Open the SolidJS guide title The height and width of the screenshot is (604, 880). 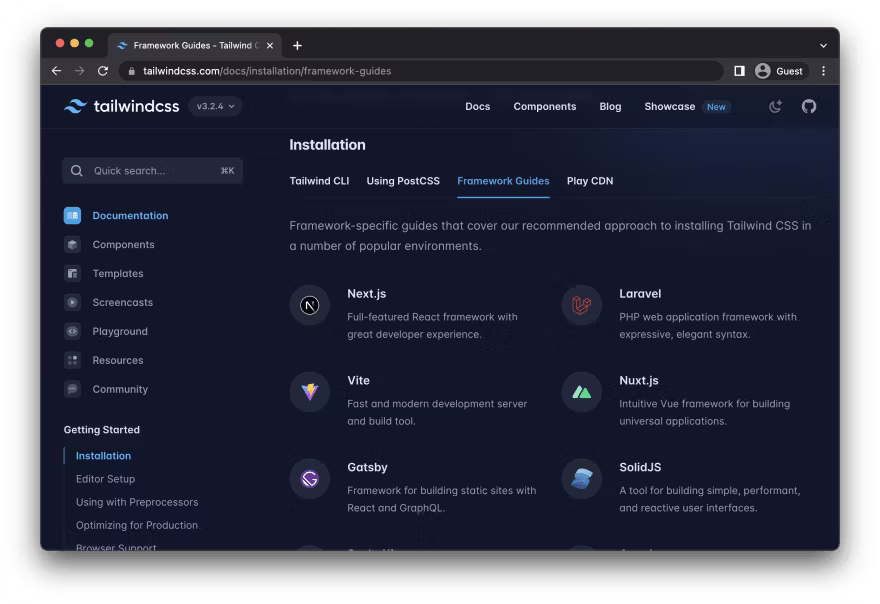640,467
